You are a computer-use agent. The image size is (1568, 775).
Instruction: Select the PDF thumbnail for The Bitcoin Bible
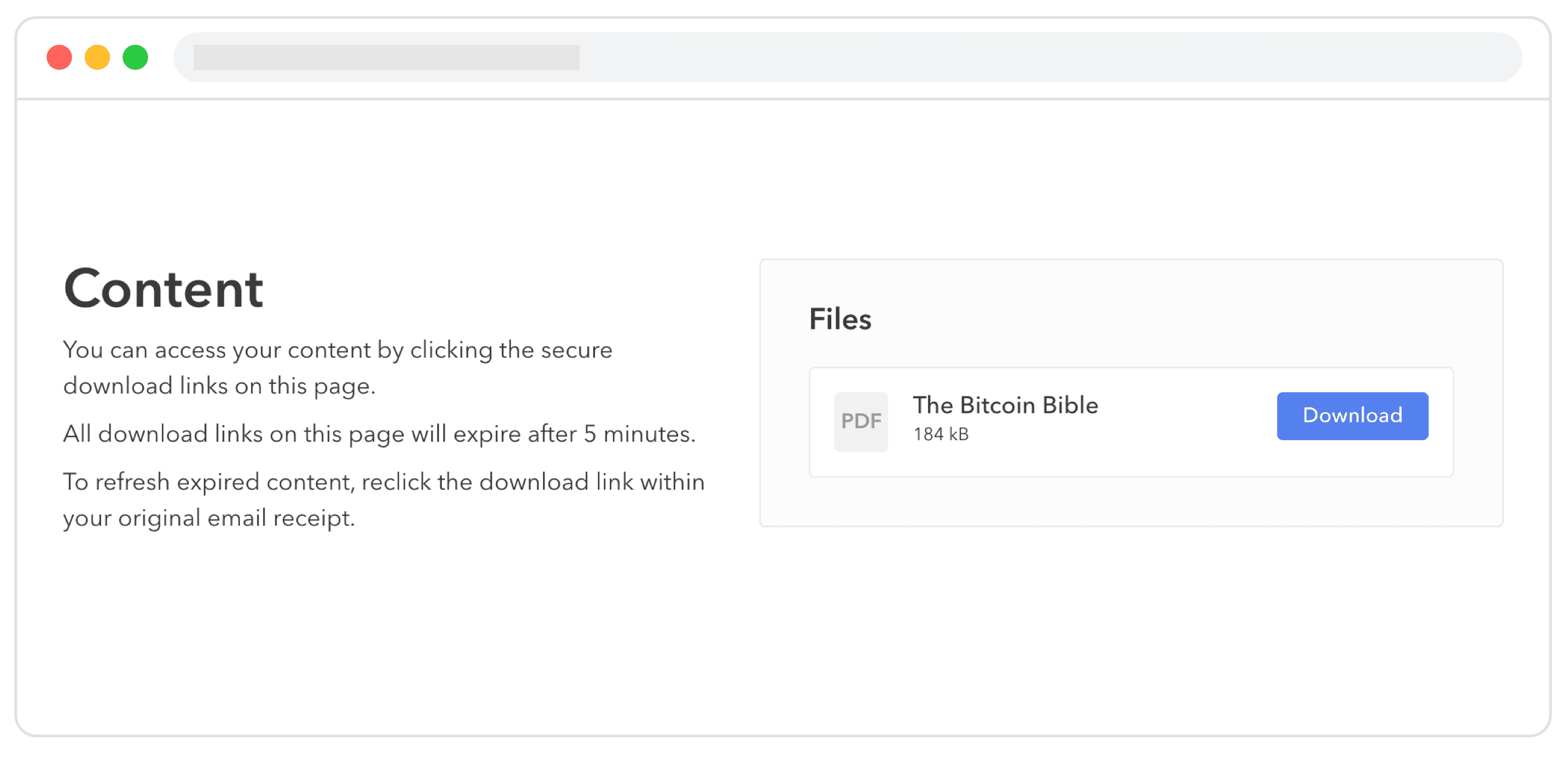click(x=861, y=422)
